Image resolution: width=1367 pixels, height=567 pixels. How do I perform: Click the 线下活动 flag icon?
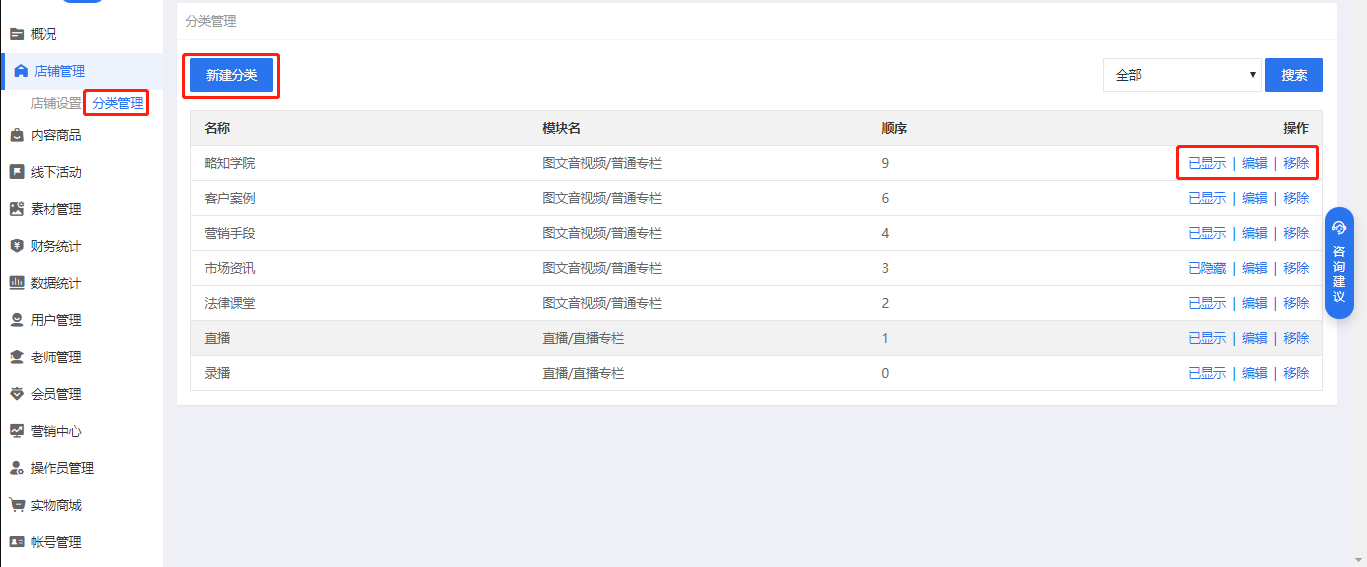[x=17, y=172]
